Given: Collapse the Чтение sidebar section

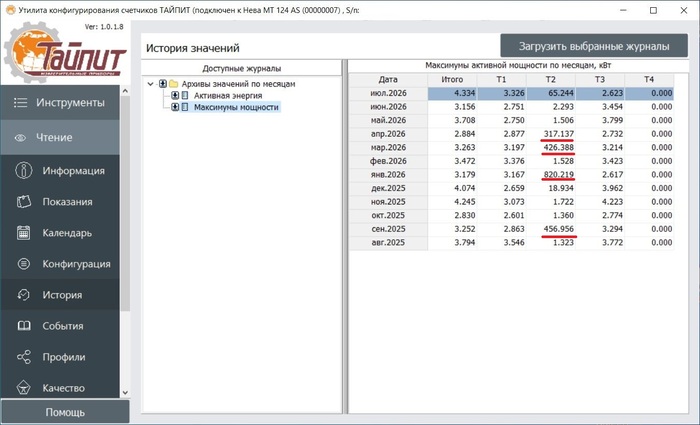Looking at the screenshot, I should pyautogui.click(x=60, y=138).
